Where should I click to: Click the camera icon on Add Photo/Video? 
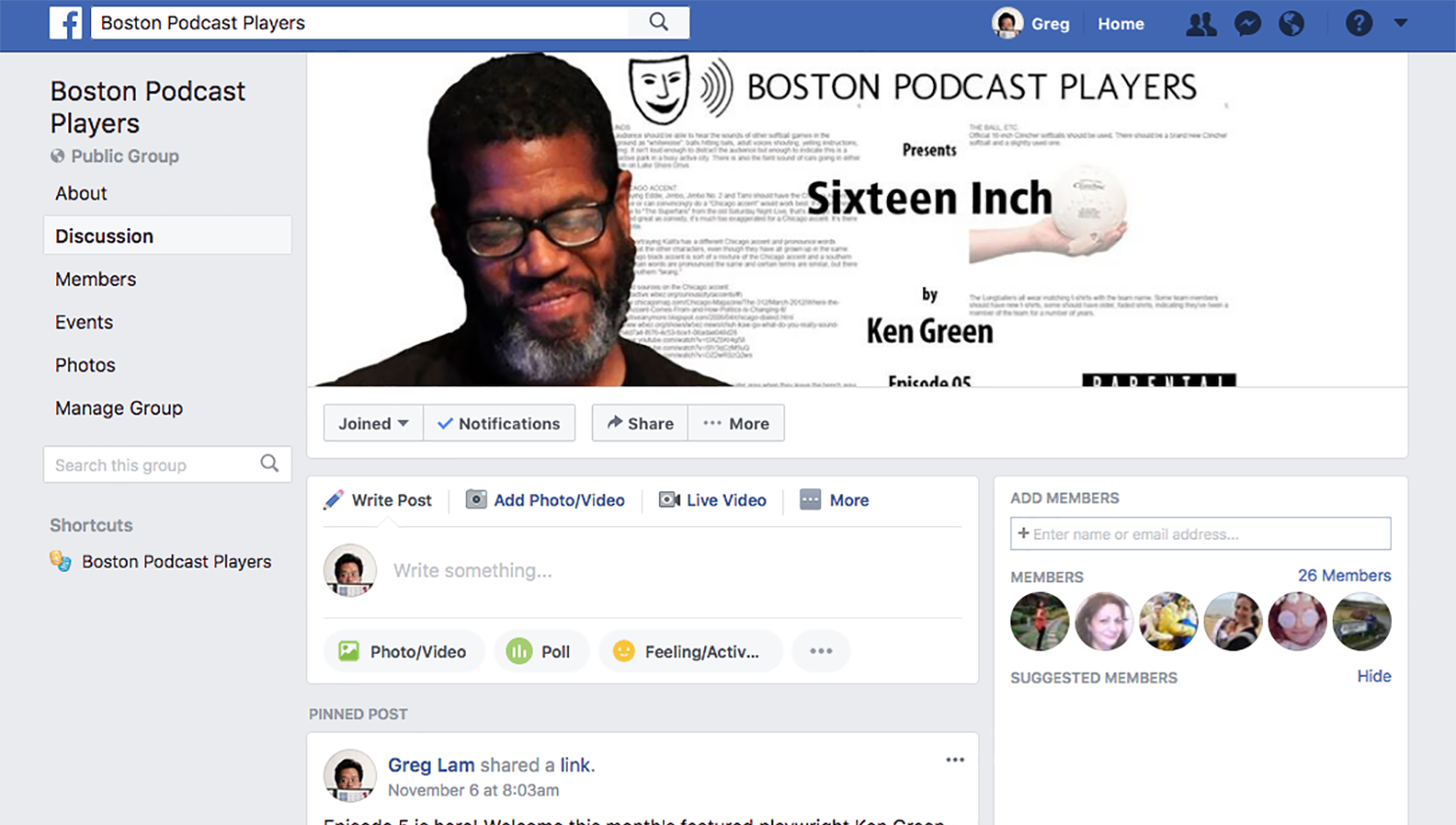click(x=476, y=500)
